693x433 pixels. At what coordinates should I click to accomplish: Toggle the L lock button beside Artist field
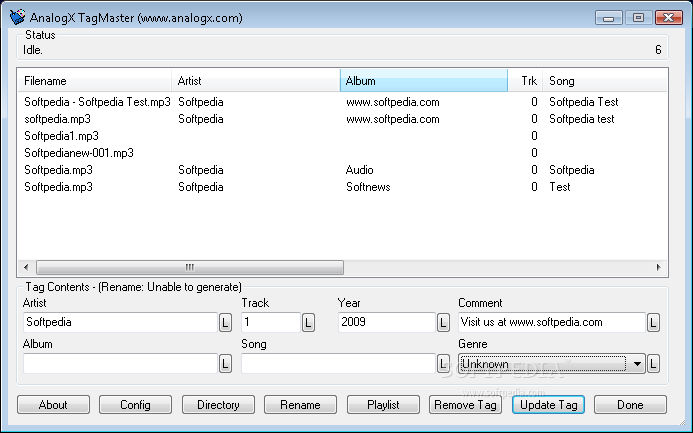(225, 323)
